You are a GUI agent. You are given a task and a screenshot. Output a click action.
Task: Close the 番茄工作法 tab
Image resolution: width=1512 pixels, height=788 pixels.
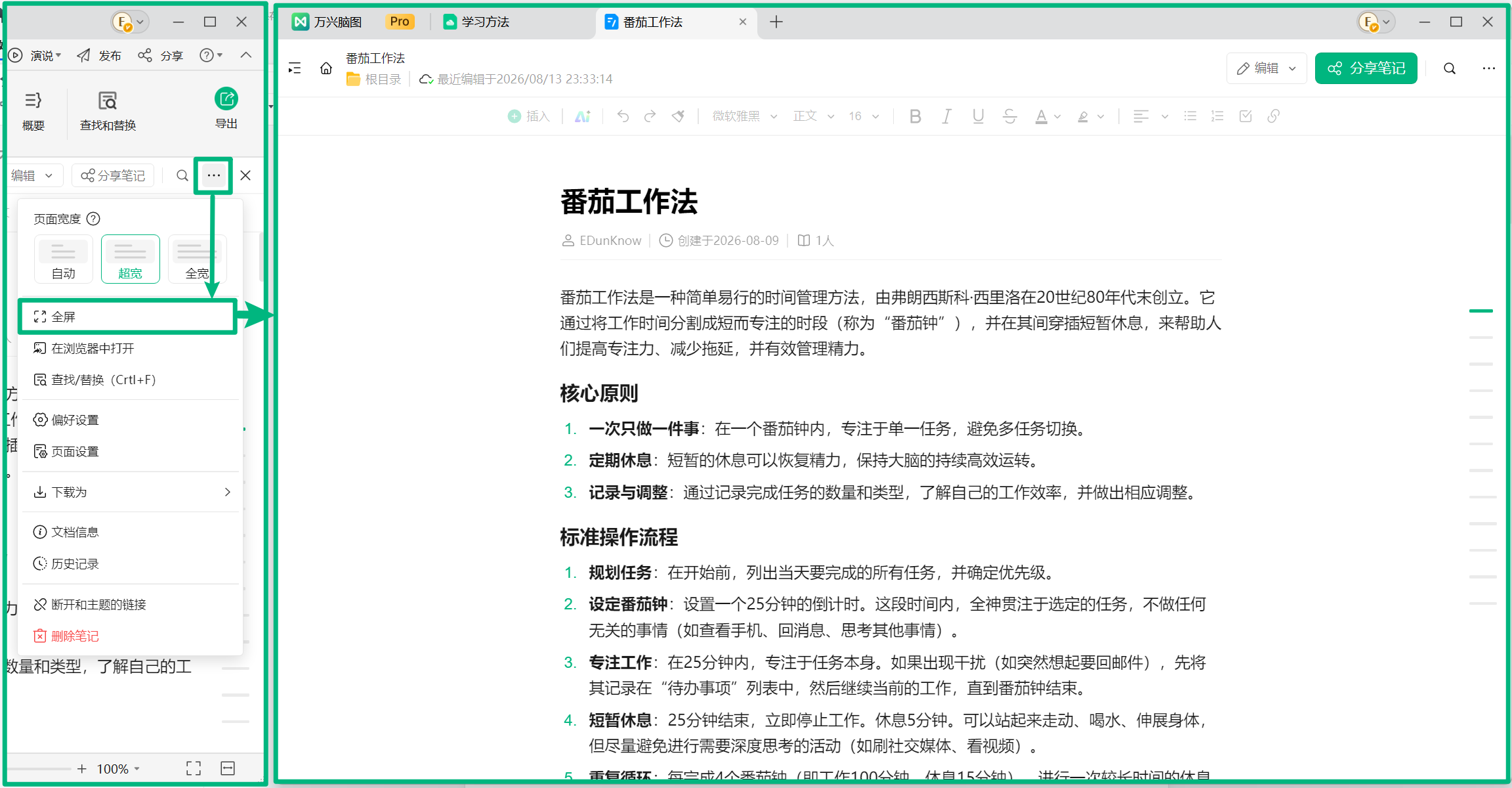[x=743, y=22]
